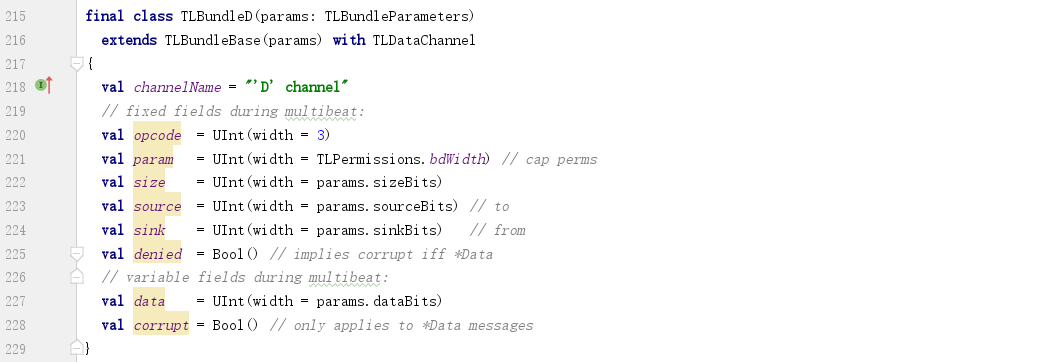
Task: Click the "'D' channel" string literal
Action: point(297,87)
